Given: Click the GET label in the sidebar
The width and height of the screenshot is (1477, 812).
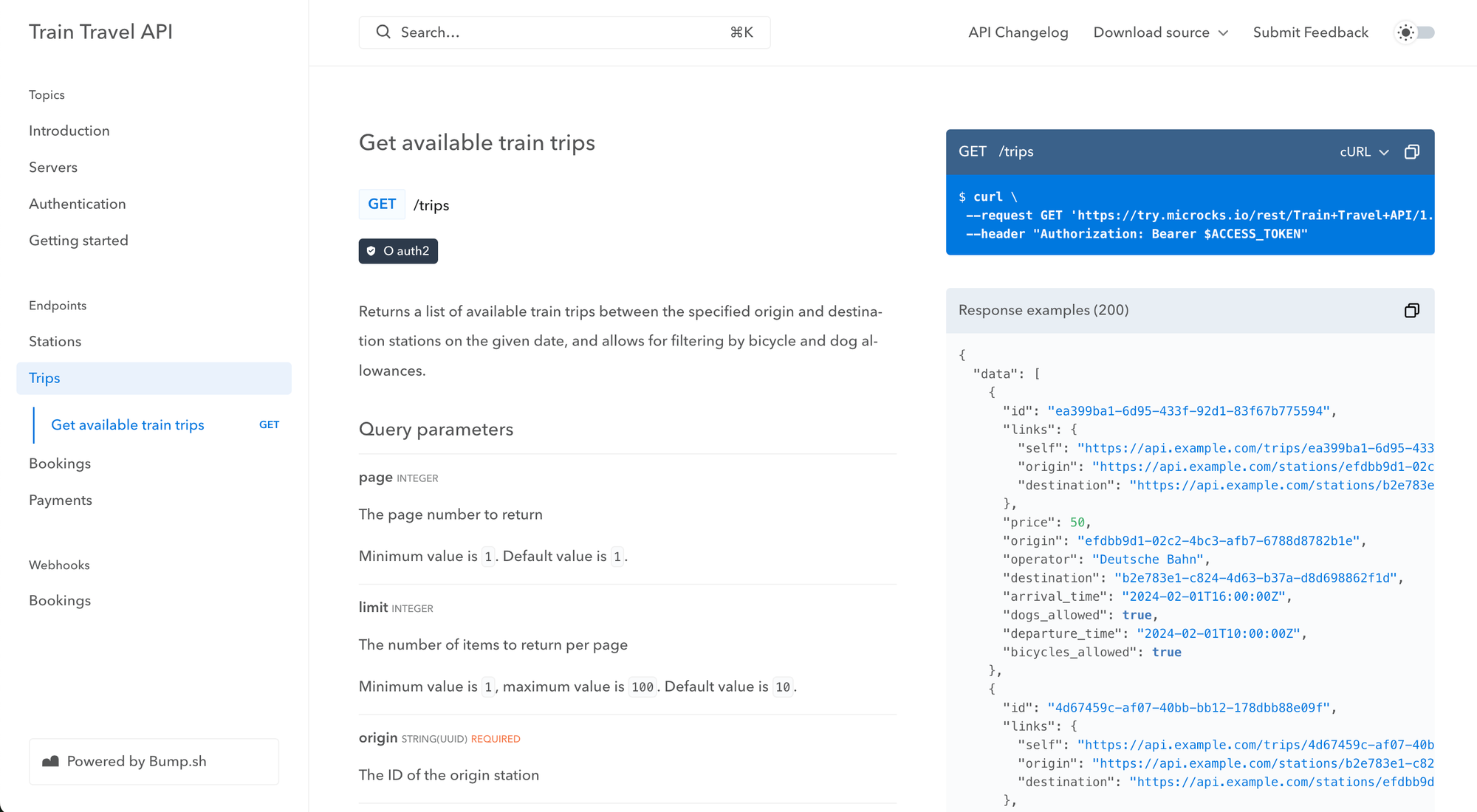Looking at the screenshot, I should (269, 425).
